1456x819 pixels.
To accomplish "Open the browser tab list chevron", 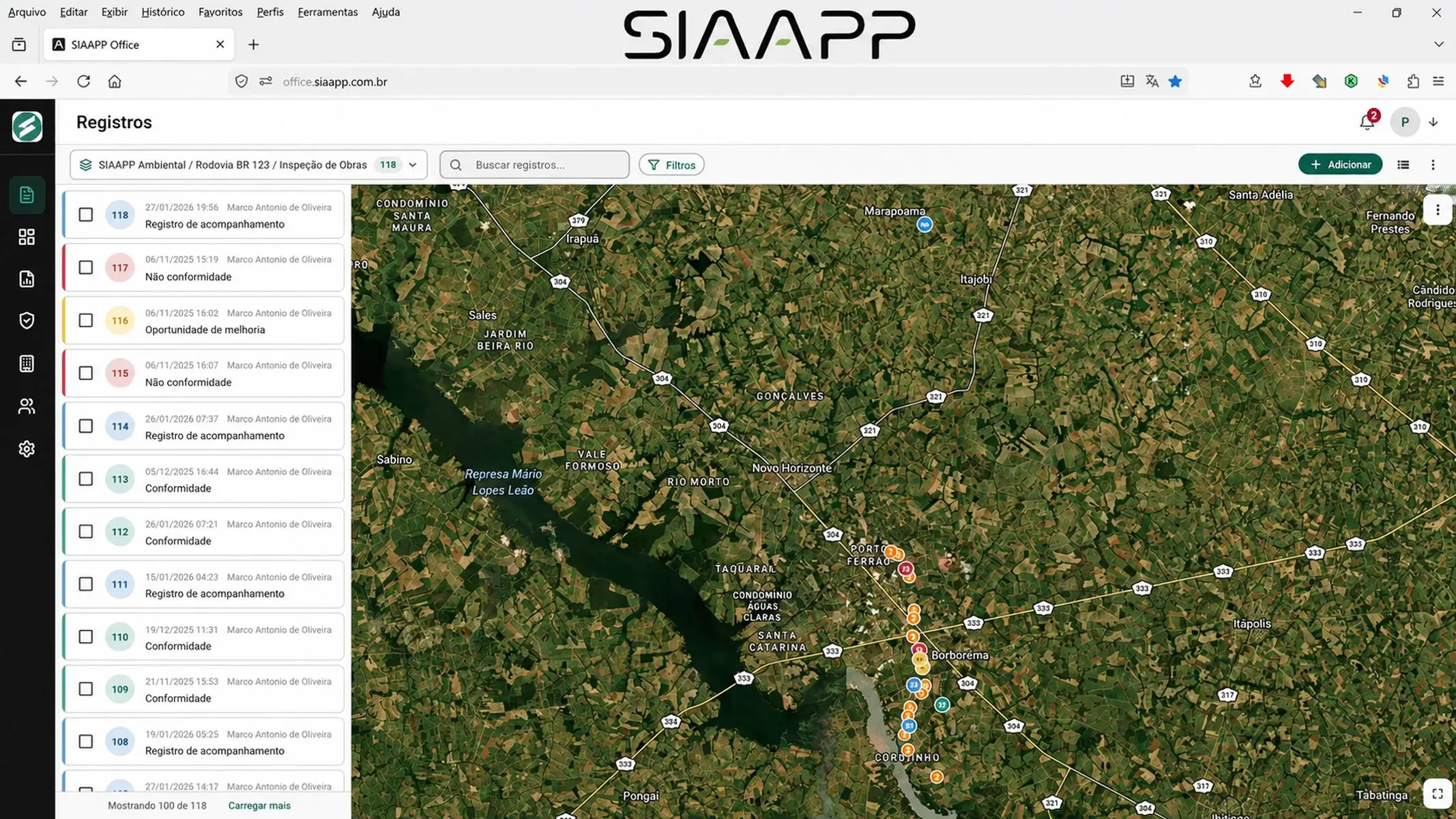I will coord(1438,44).
